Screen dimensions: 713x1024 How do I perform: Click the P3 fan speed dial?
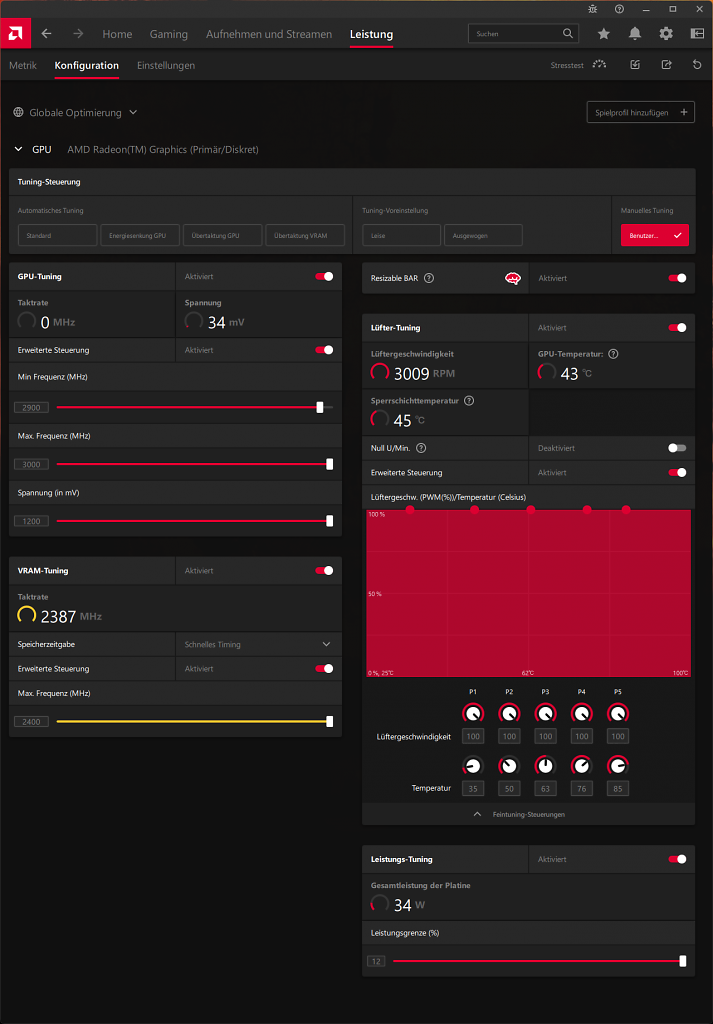click(545, 712)
